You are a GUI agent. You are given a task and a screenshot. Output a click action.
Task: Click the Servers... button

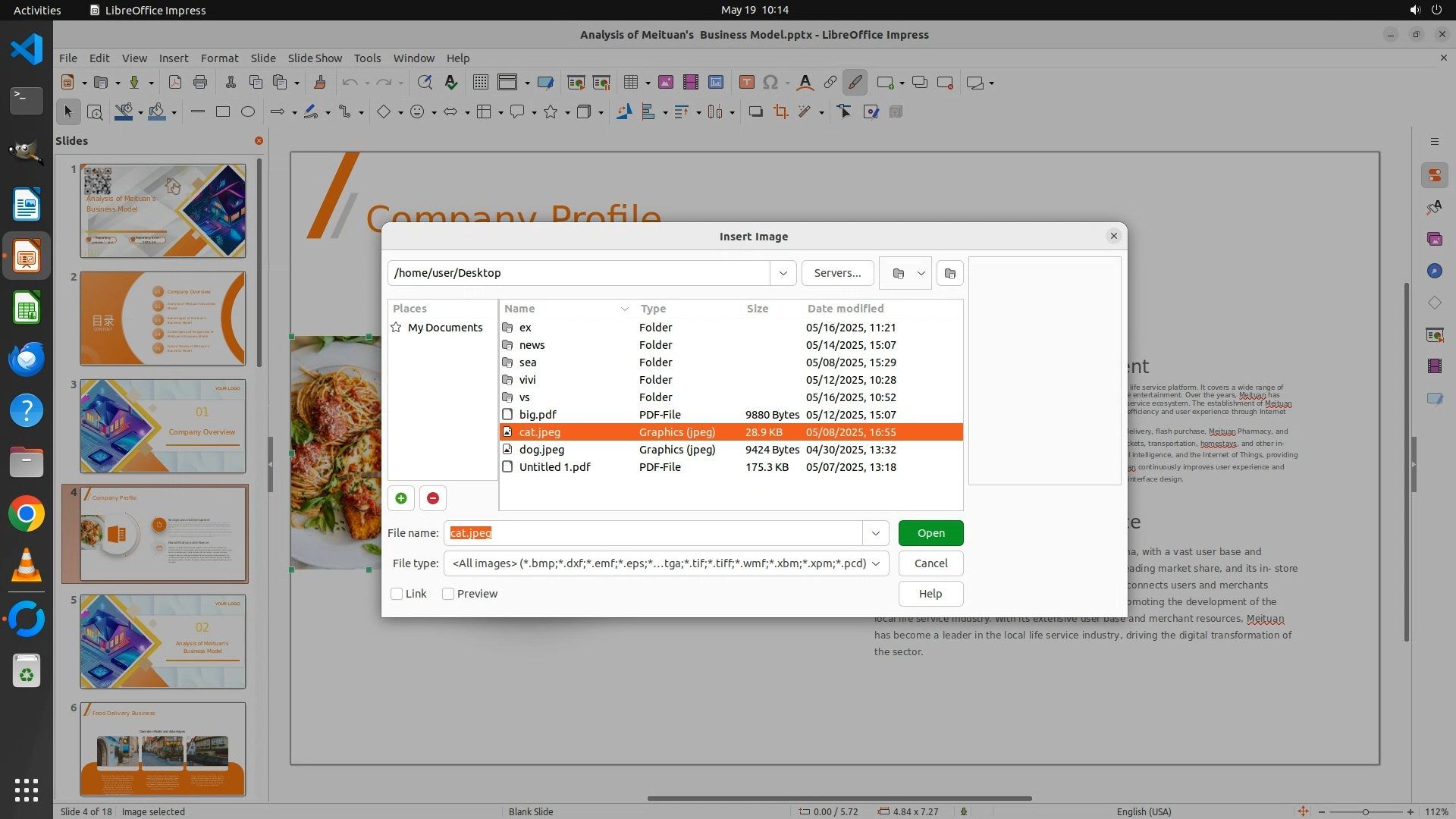tap(837, 273)
